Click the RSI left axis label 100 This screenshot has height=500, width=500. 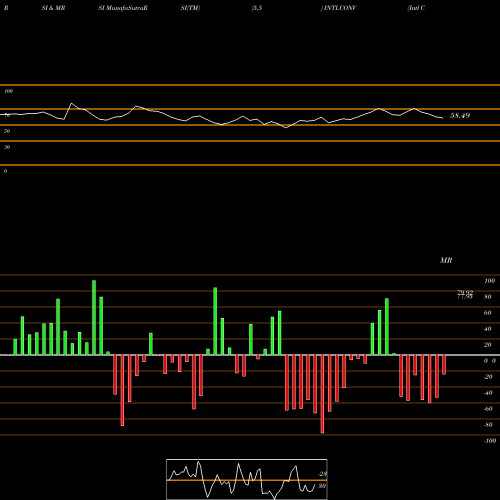8,91
